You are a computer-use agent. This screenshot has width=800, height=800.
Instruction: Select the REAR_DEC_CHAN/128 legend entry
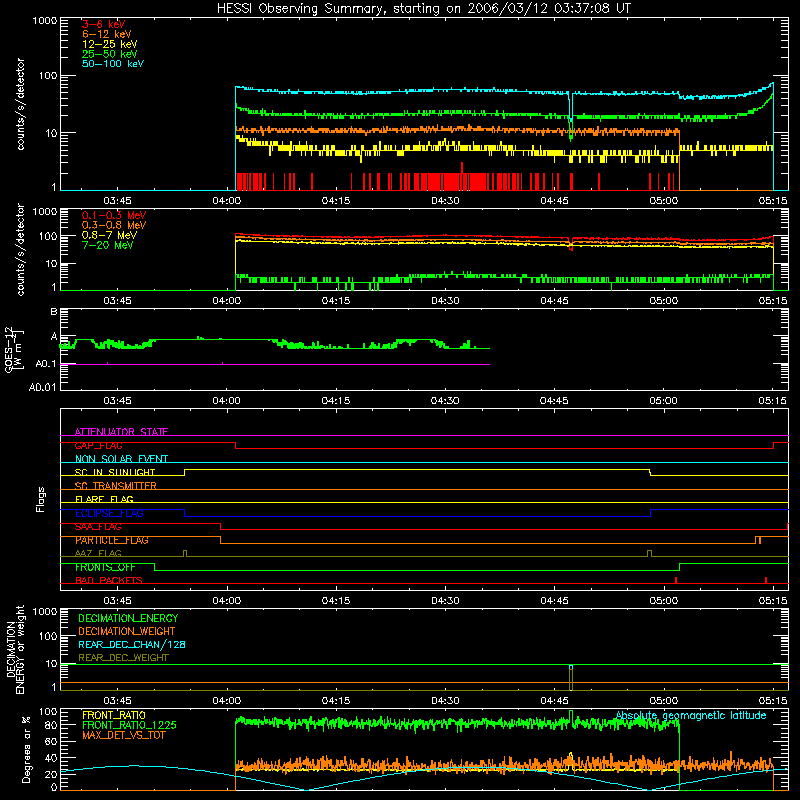coord(132,645)
